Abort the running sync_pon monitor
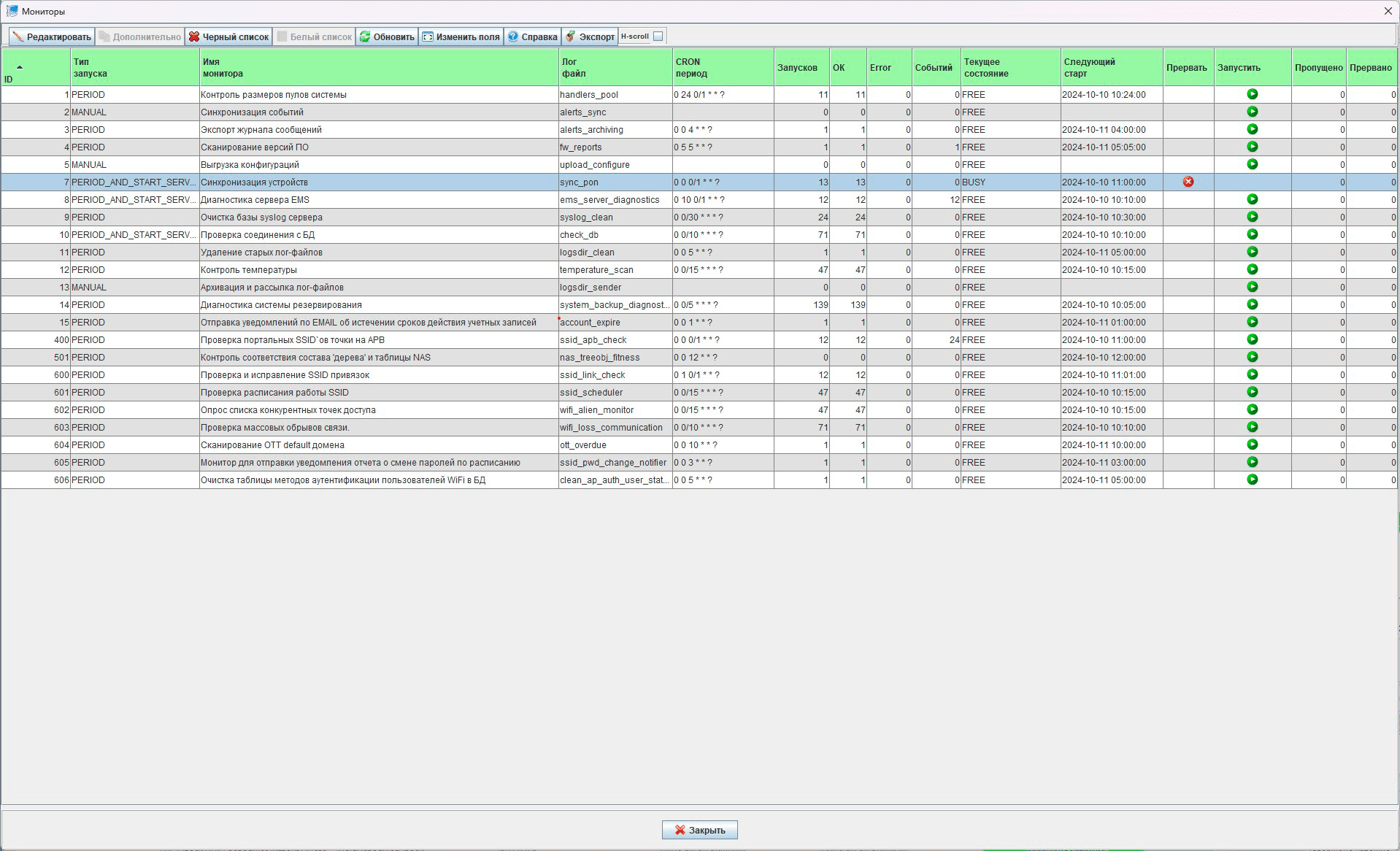 point(1188,182)
